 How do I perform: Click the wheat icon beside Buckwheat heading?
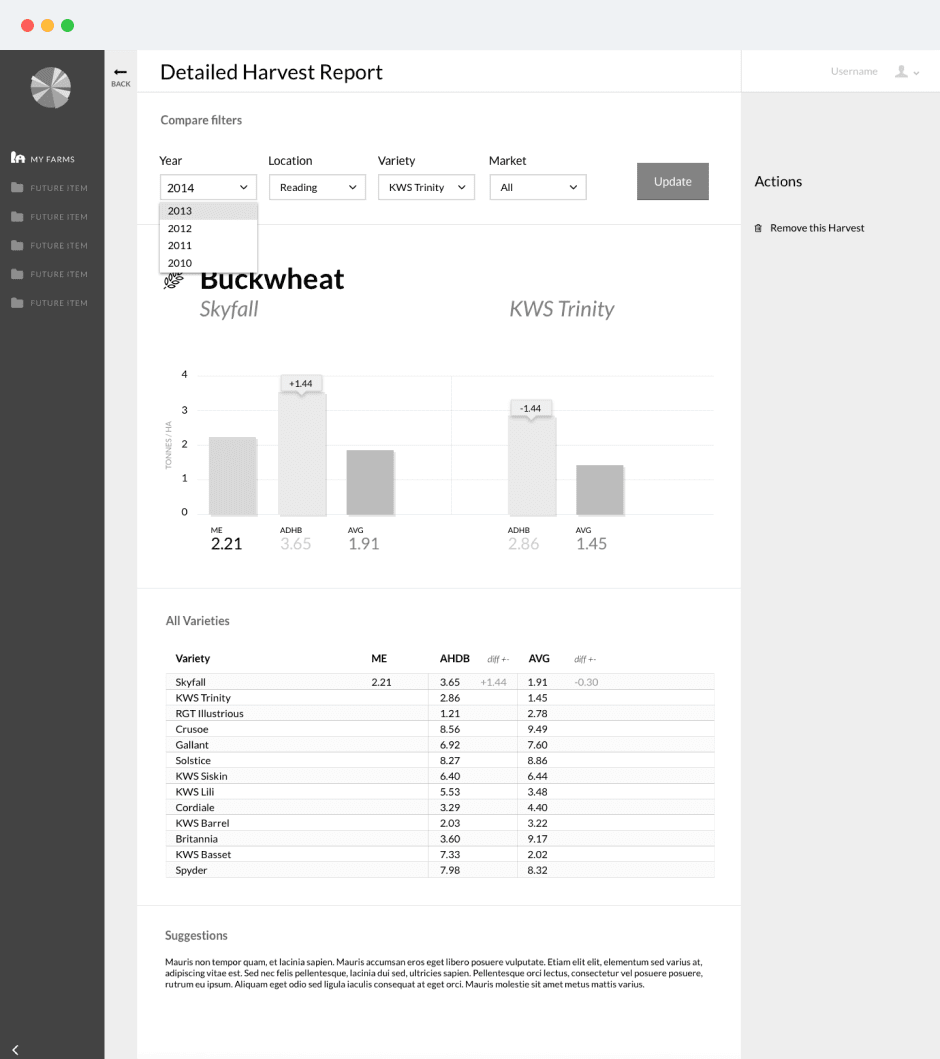(x=172, y=280)
